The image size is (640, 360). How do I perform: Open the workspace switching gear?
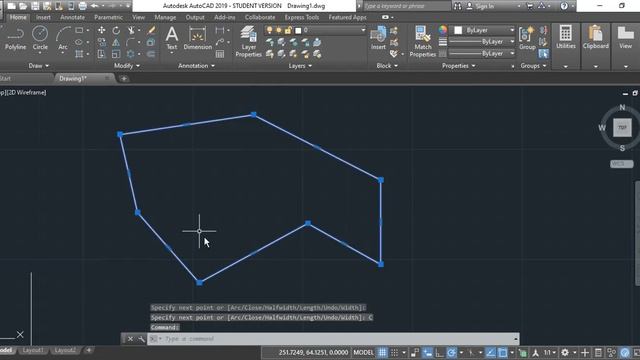(x=565, y=352)
